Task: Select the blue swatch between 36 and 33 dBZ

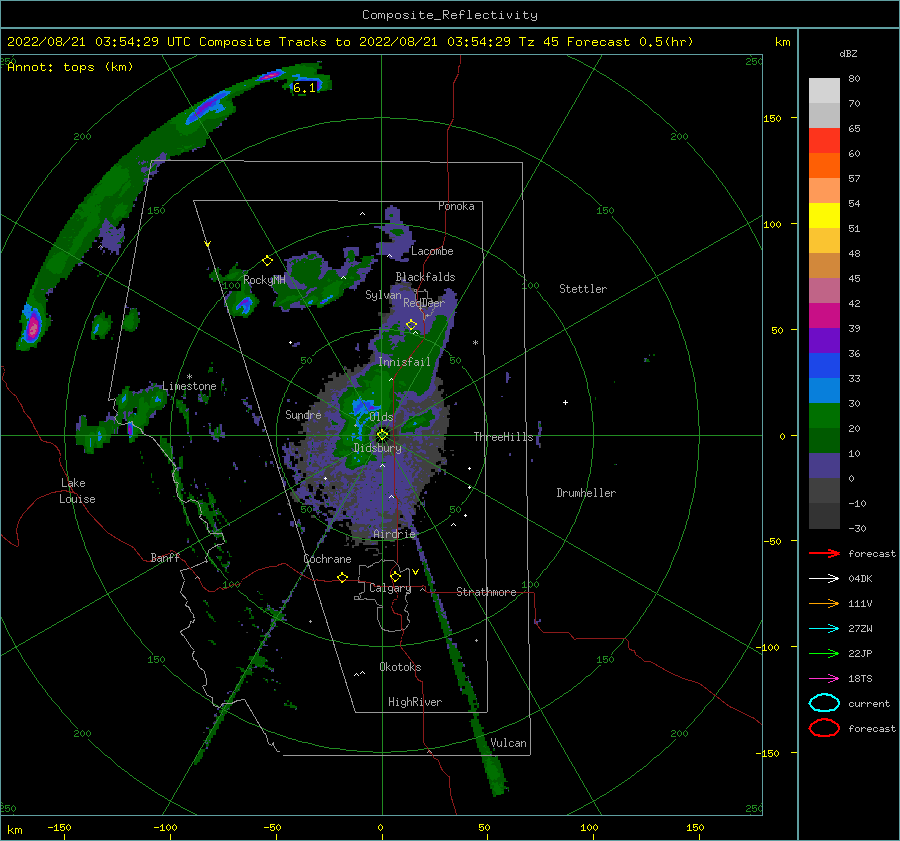Action: pos(824,366)
